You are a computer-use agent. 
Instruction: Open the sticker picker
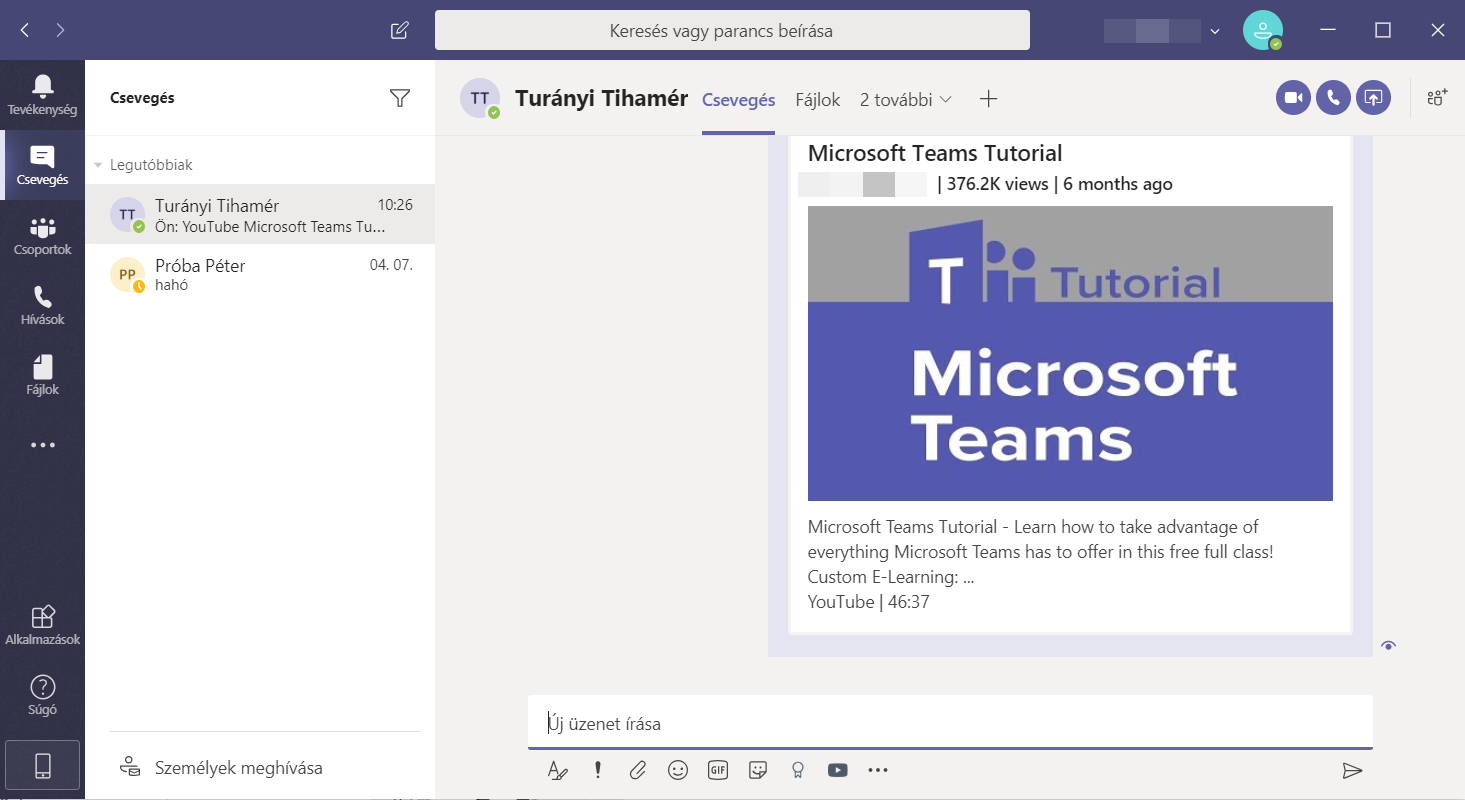click(x=758, y=770)
